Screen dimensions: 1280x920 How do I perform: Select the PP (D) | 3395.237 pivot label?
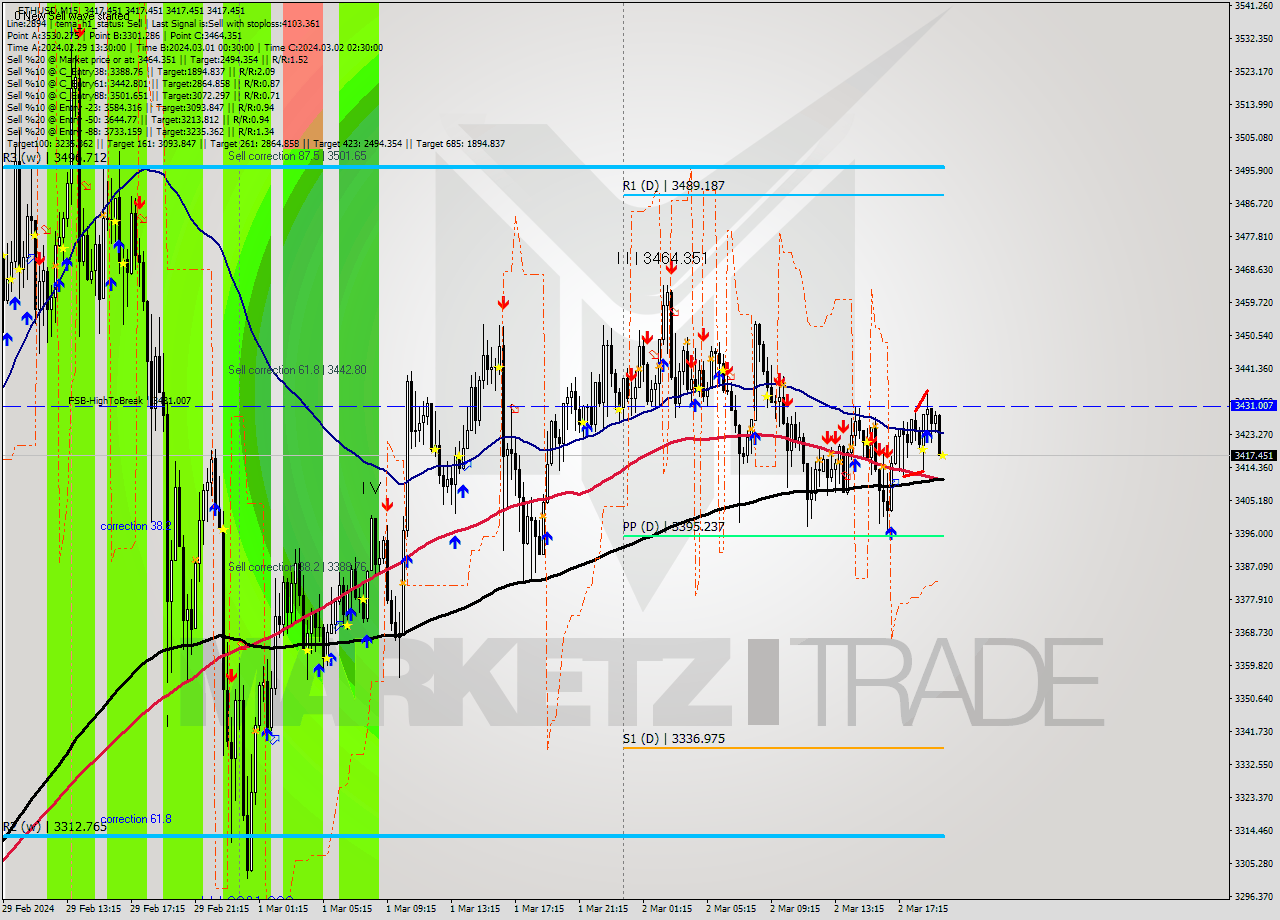coord(673,527)
